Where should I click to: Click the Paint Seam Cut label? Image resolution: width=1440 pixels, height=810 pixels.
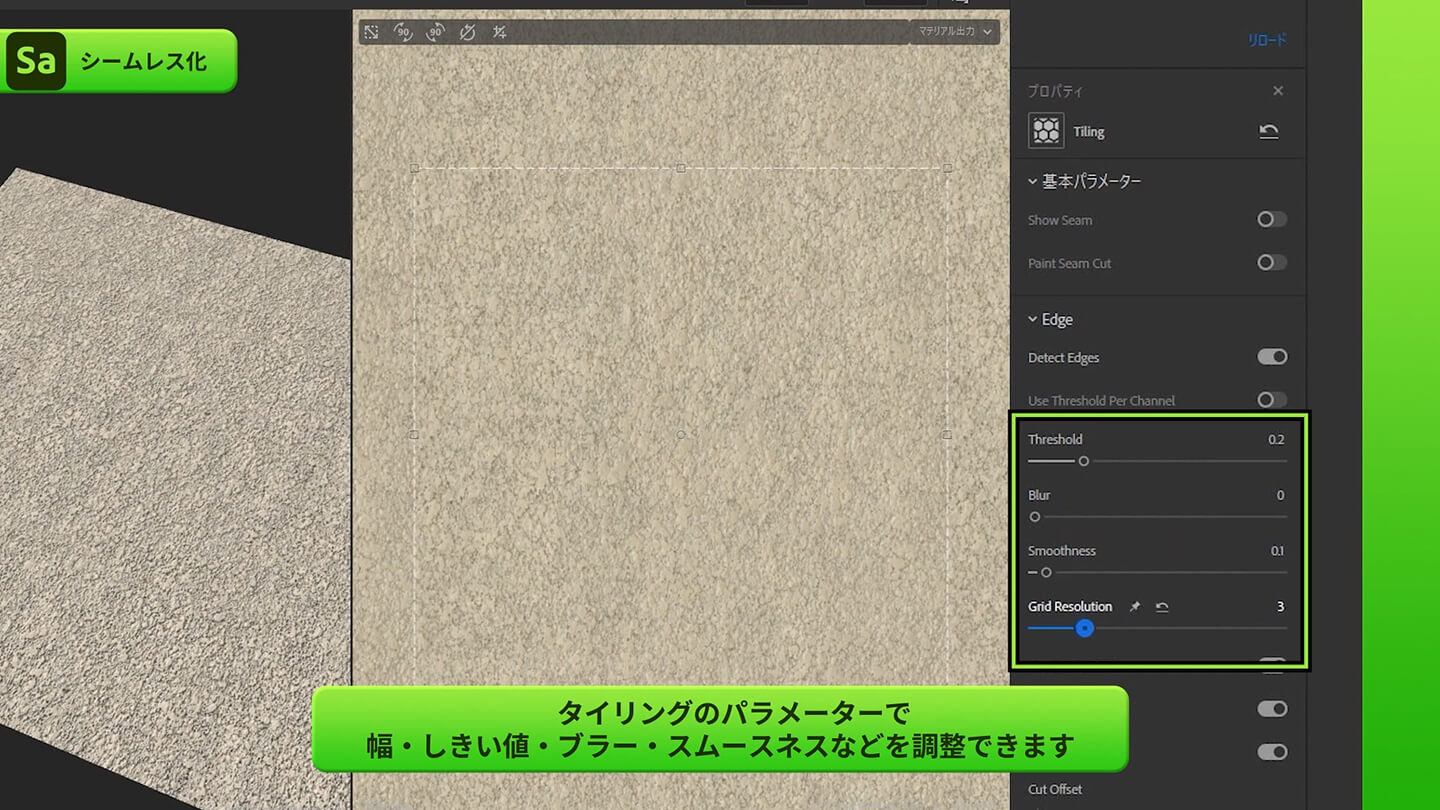coord(1069,263)
